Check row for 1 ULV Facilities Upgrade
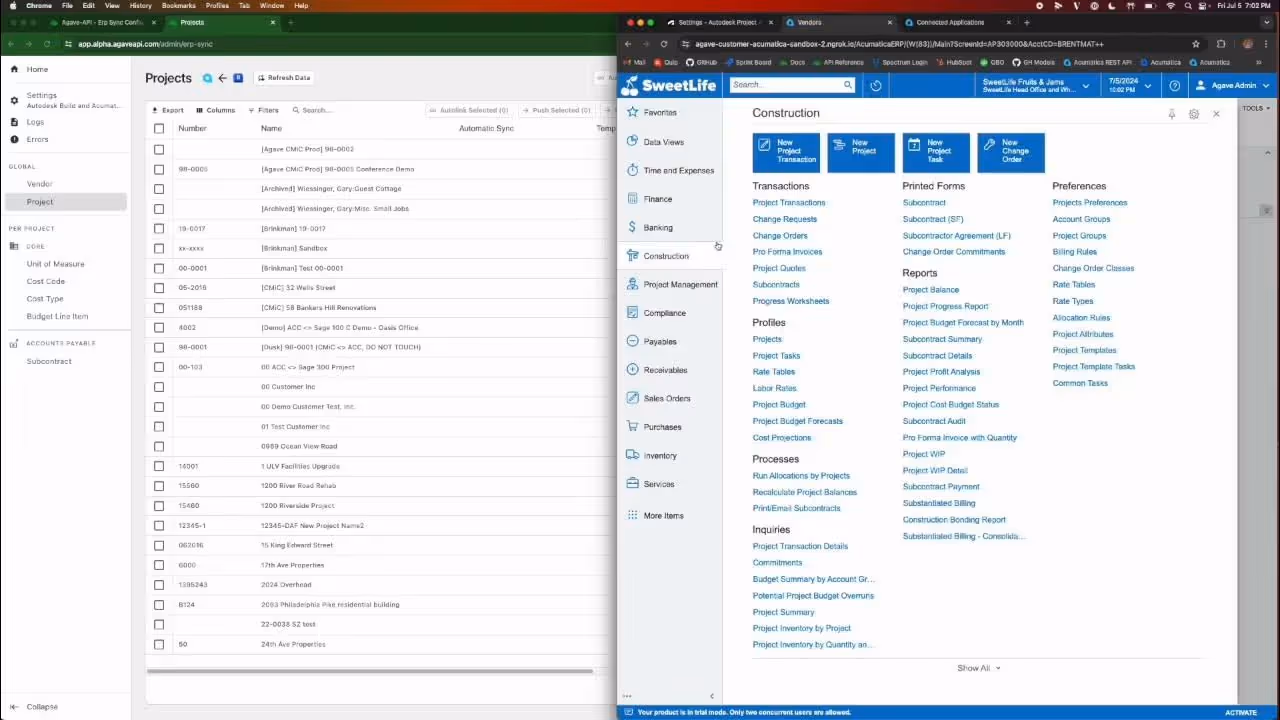Viewport: 1280px width, 720px height. [159, 466]
